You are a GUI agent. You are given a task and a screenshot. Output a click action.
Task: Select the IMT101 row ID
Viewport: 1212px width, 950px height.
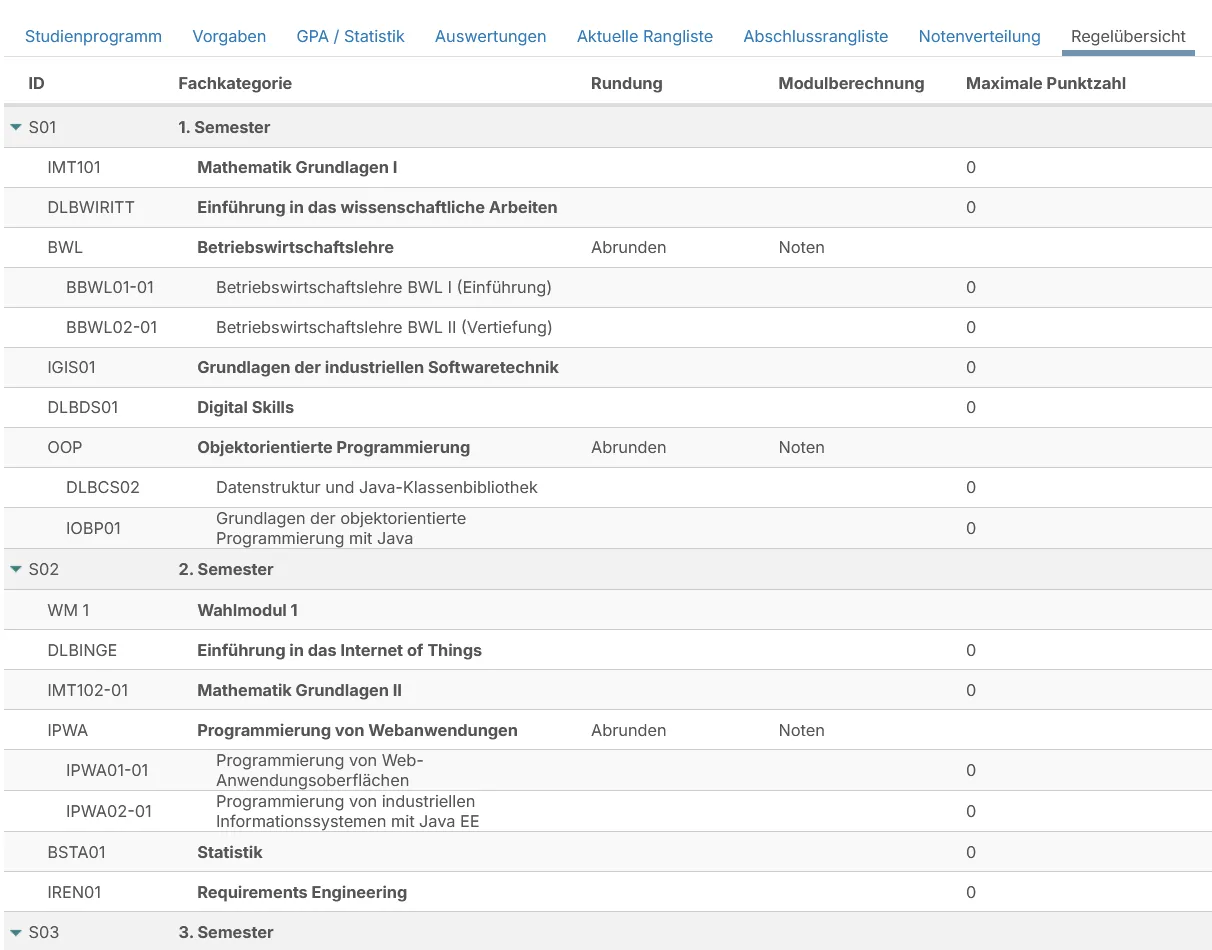point(74,167)
